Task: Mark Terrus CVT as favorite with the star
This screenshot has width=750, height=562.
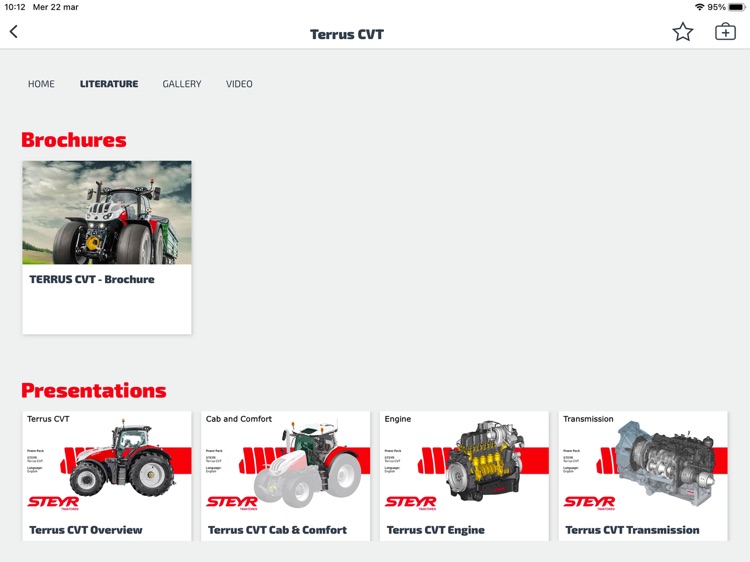Action: pyautogui.click(x=683, y=32)
